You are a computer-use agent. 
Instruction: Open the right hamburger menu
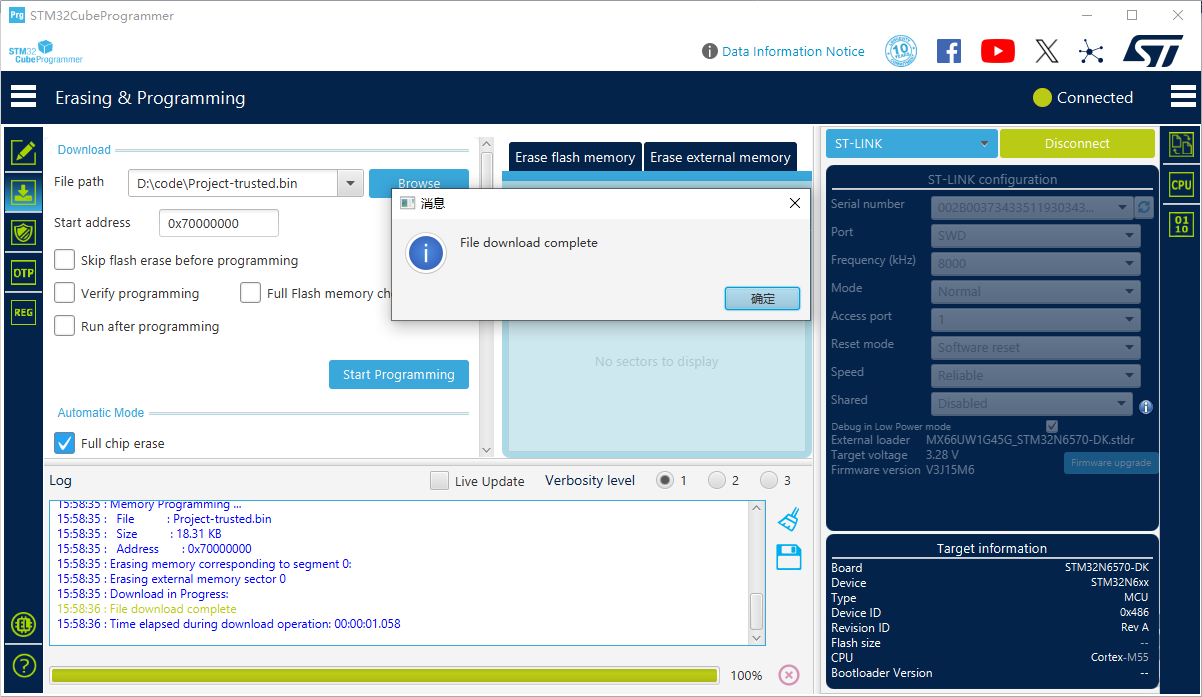[1183, 97]
